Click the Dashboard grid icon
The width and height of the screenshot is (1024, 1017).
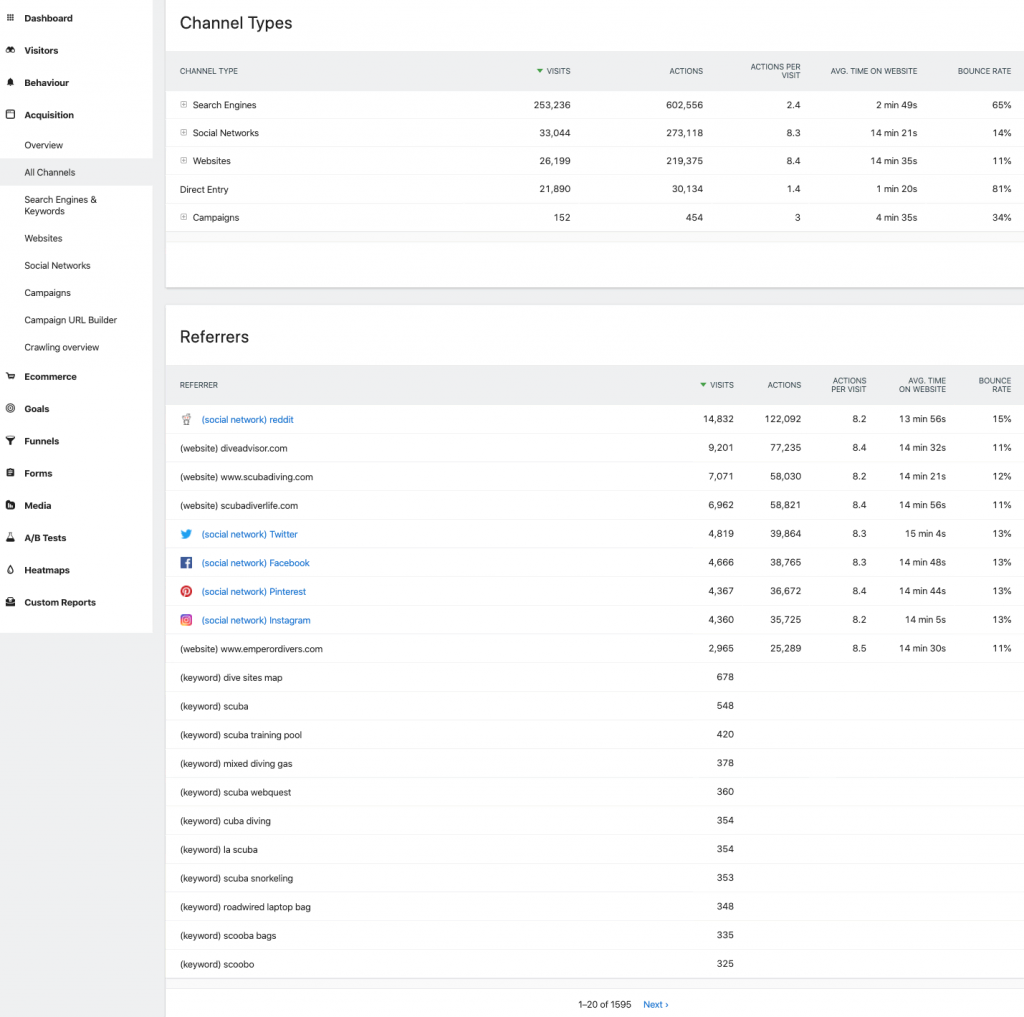pos(10,18)
